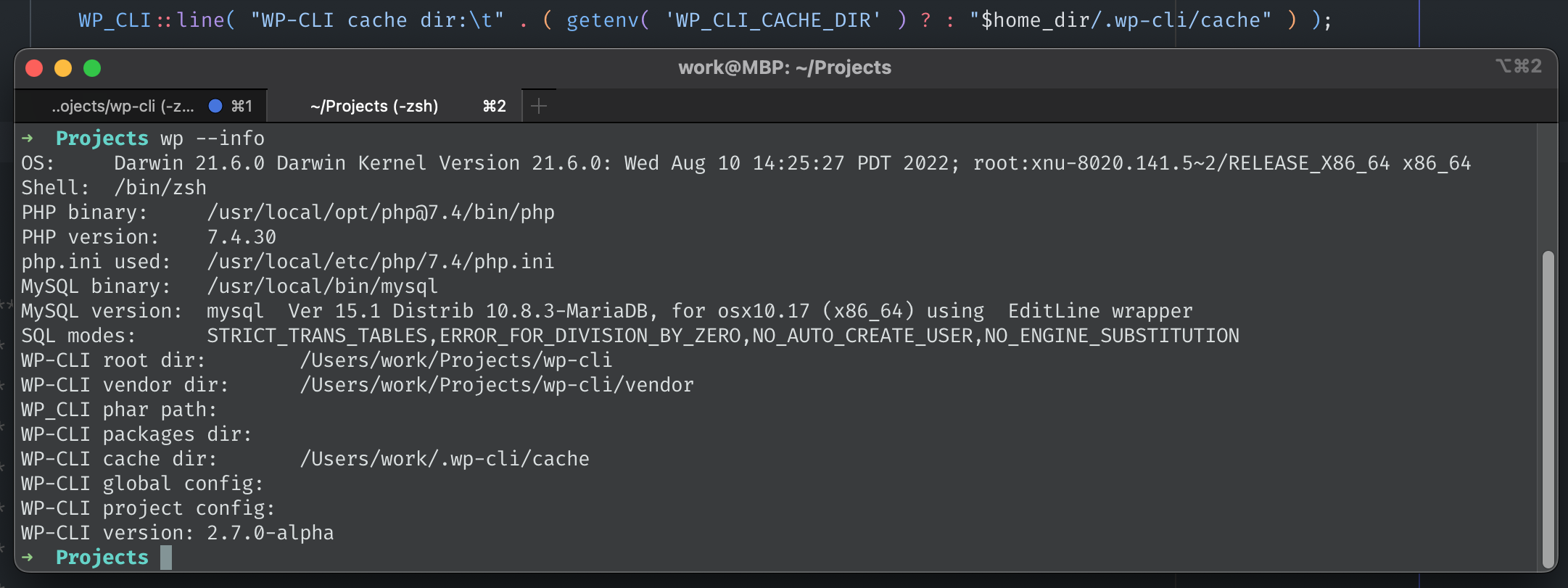Click the php.ini path /usr/local/etc/php/7.4/php.ini
1568x588 pixels.
click(x=381, y=261)
